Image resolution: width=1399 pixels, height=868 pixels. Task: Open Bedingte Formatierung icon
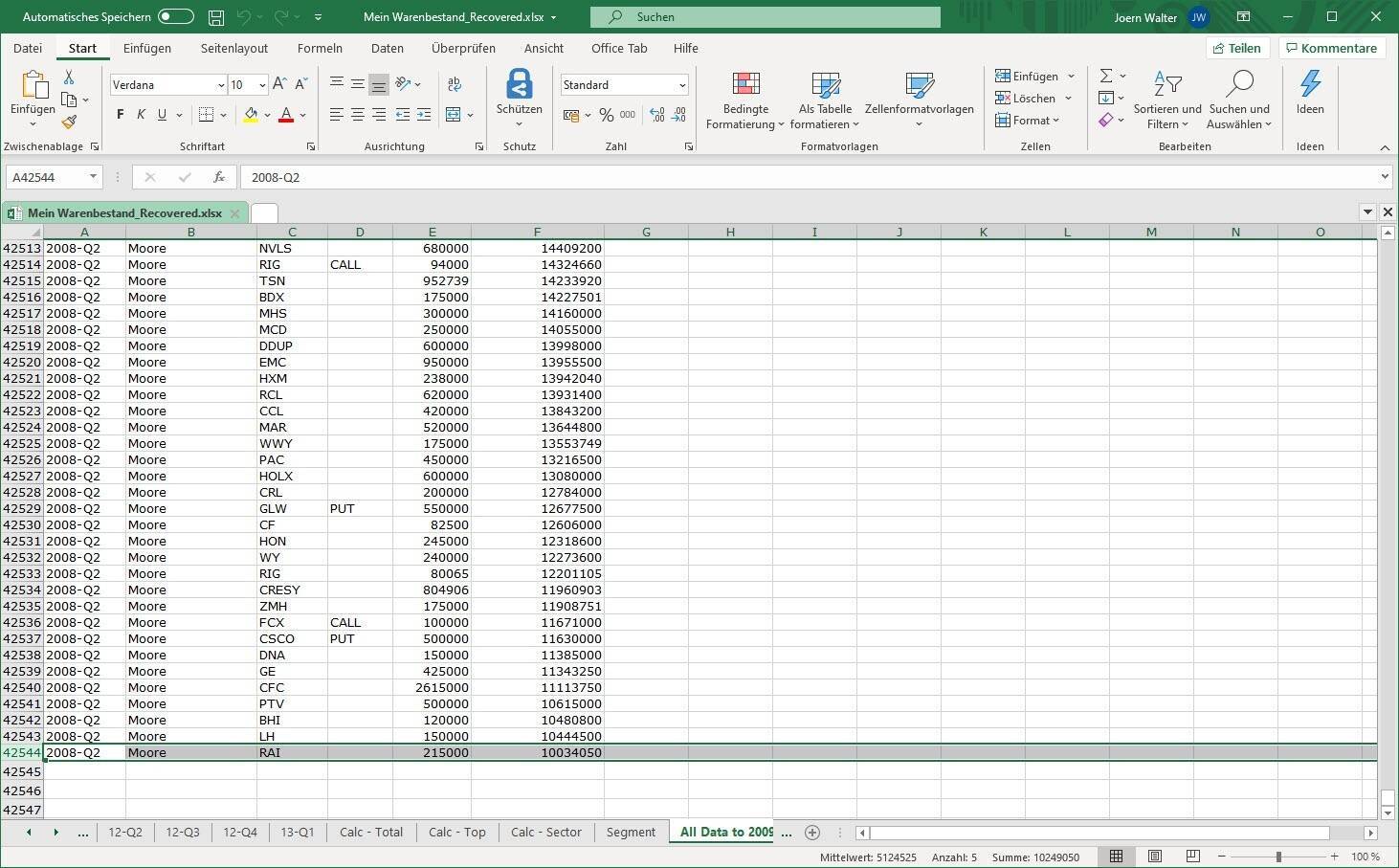pyautogui.click(x=745, y=85)
